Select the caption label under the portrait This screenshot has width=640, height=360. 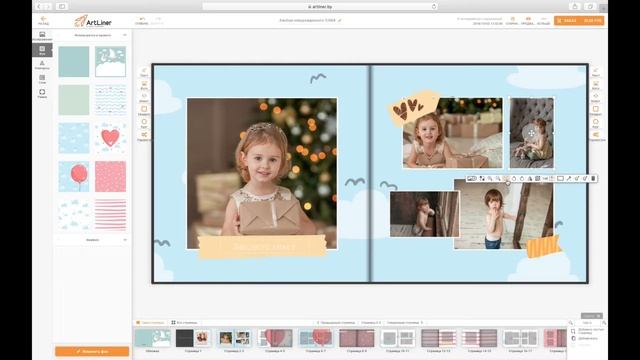pos(262,247)
